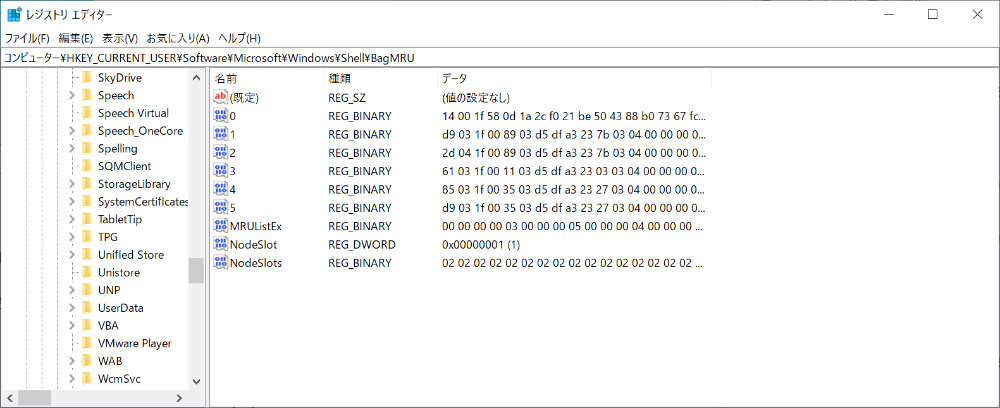Expand the UserData tree node

click(72, 308)
